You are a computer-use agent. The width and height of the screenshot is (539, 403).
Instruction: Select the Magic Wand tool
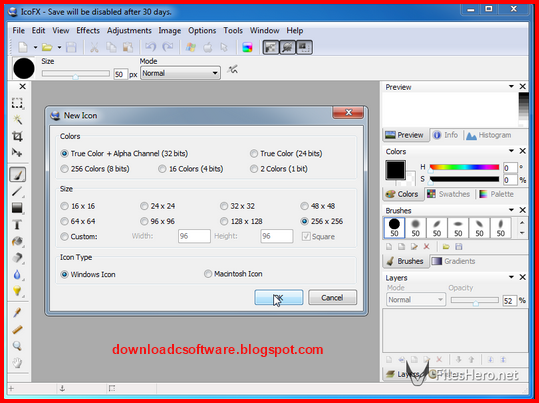17,119
